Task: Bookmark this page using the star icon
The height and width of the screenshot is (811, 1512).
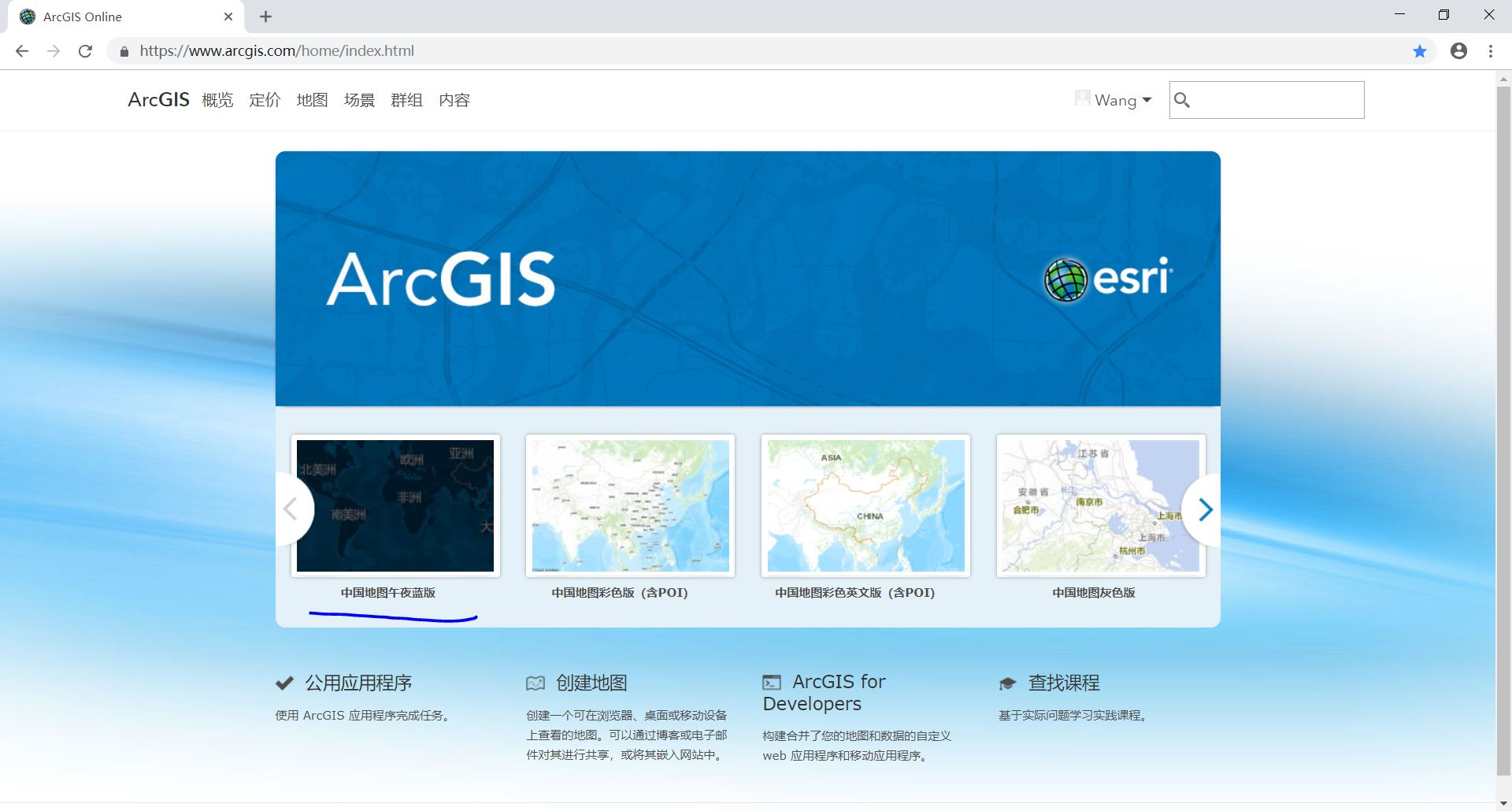Action: (1420, 50)
